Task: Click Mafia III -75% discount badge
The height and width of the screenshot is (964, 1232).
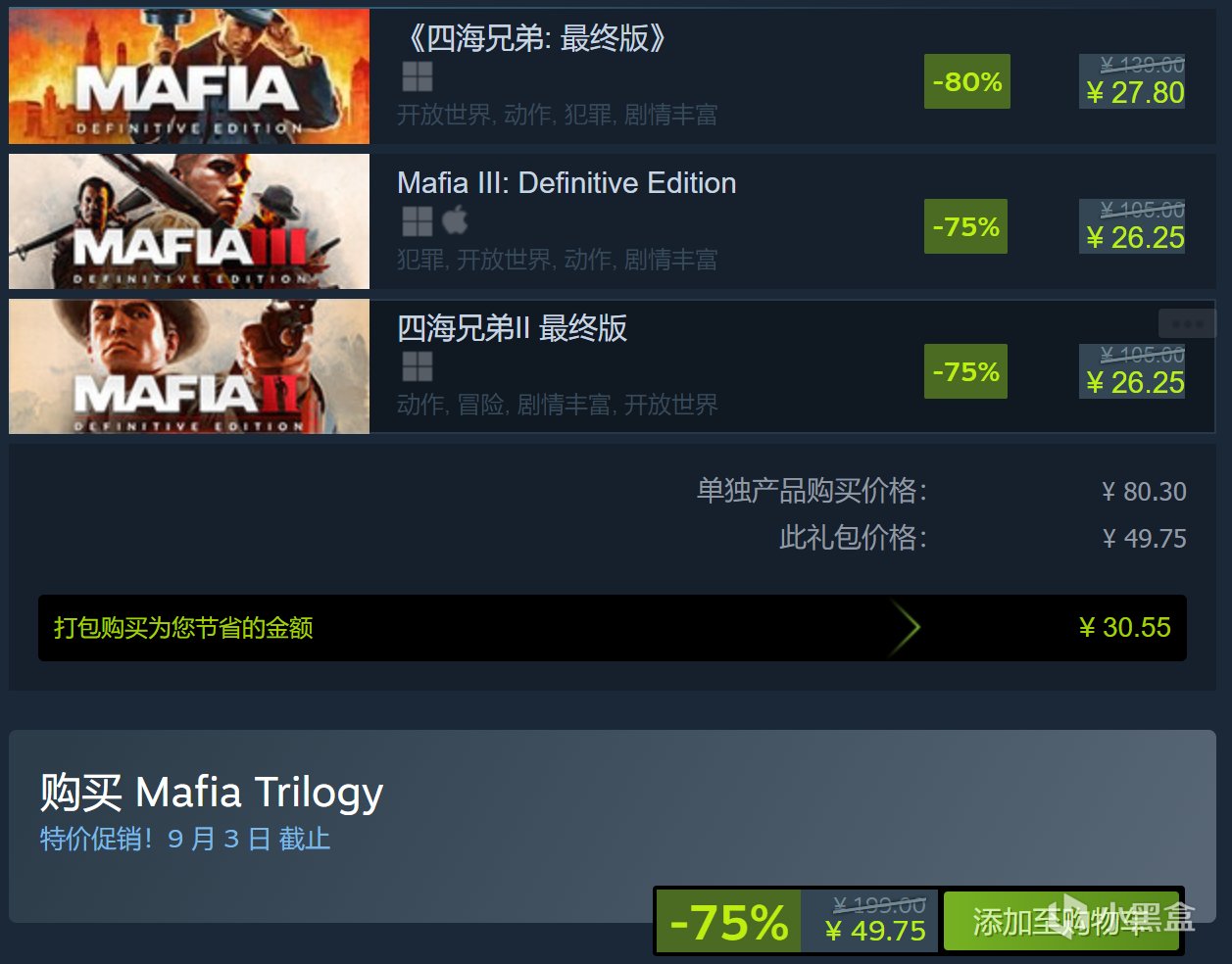Action: click(965, 226)
